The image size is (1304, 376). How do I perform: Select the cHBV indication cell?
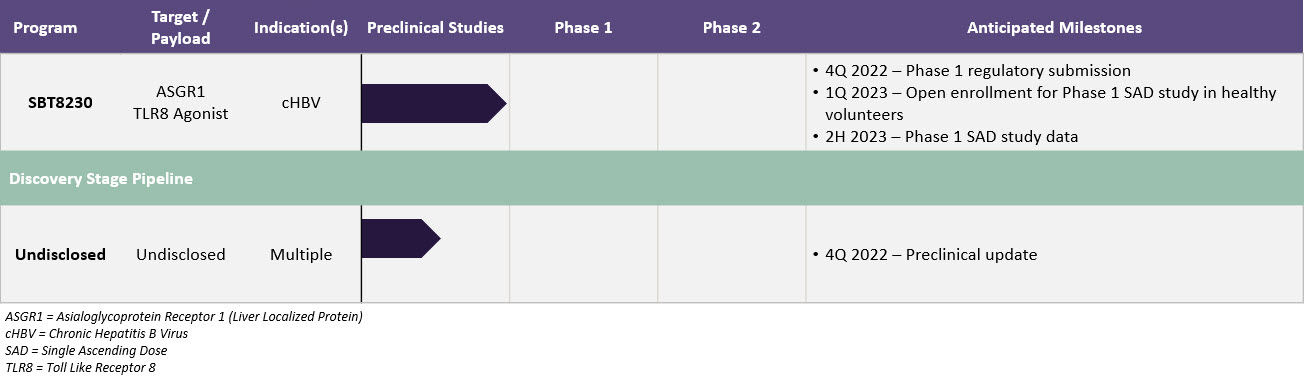[x=301, y=102]
